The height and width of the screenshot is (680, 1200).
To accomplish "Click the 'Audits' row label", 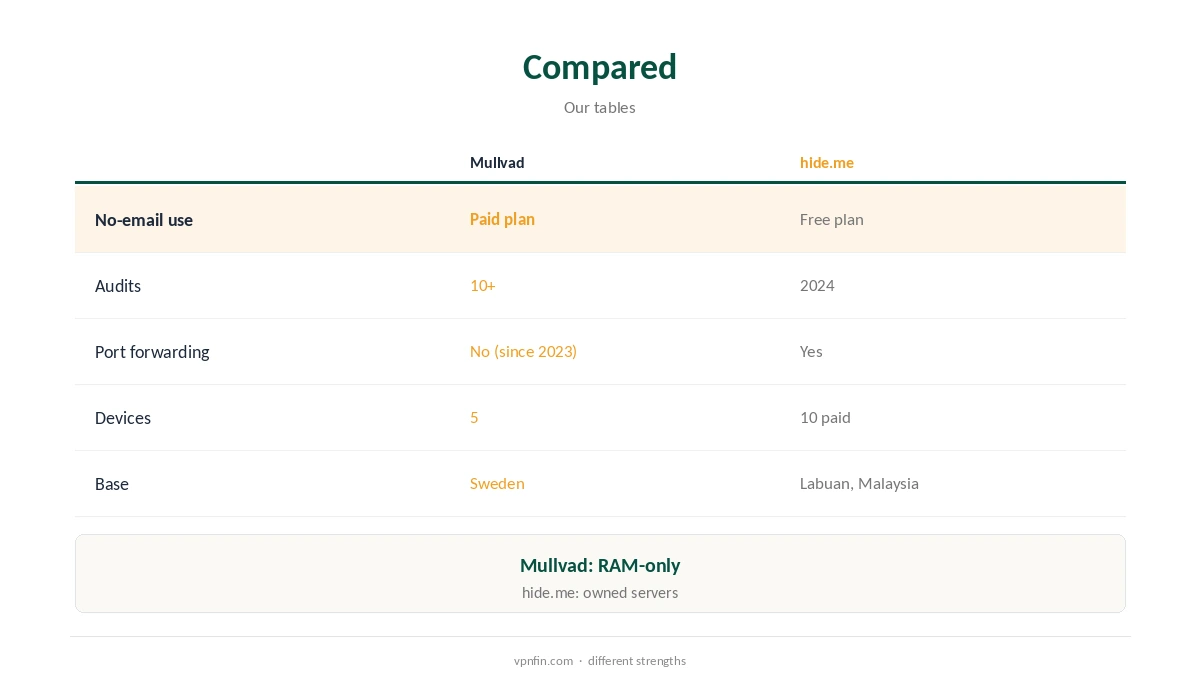I will pos(118,286).
